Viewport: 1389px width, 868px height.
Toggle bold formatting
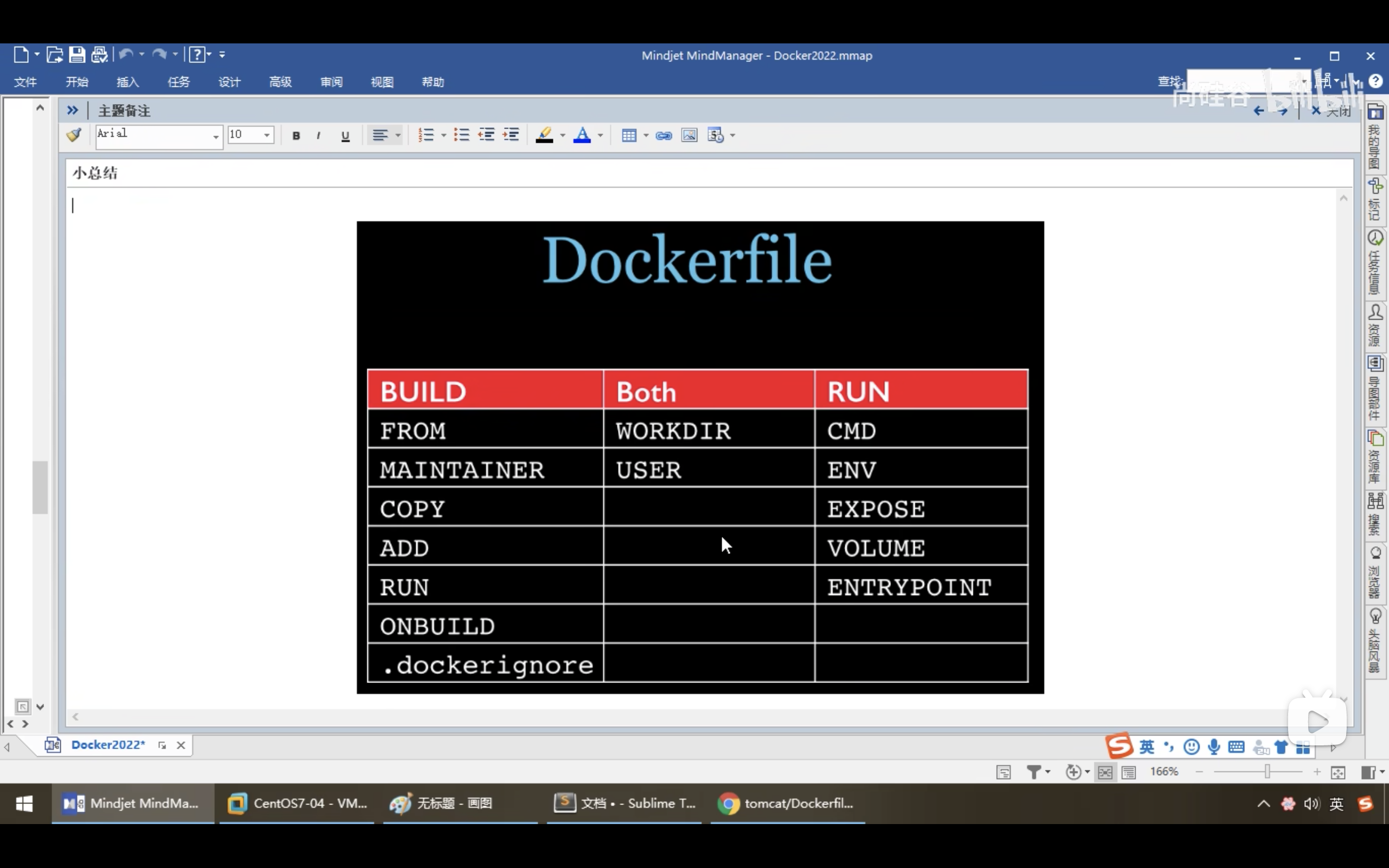click(x=296, y=136)
